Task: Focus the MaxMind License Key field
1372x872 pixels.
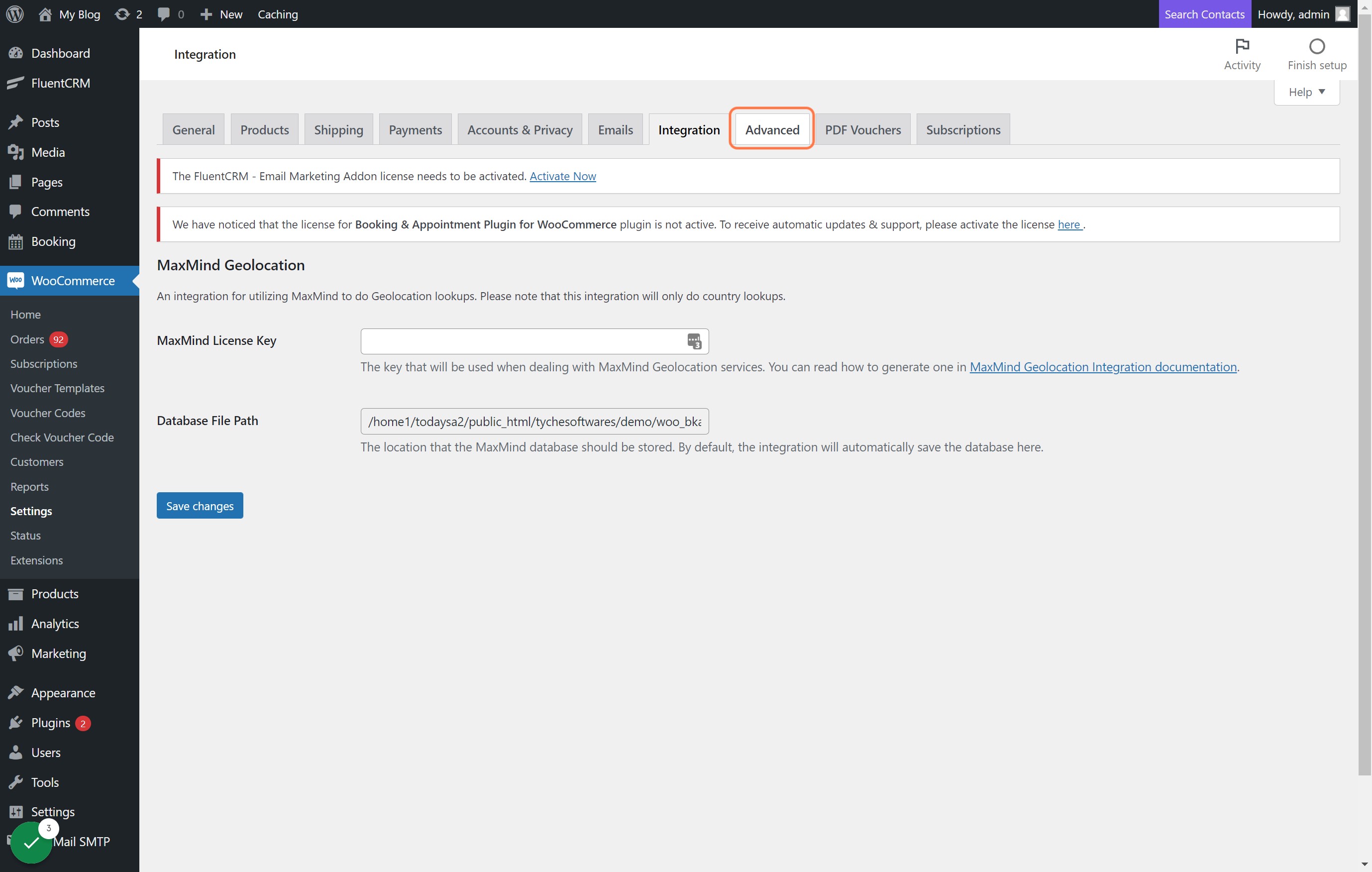Action: [x=534, y=341]
